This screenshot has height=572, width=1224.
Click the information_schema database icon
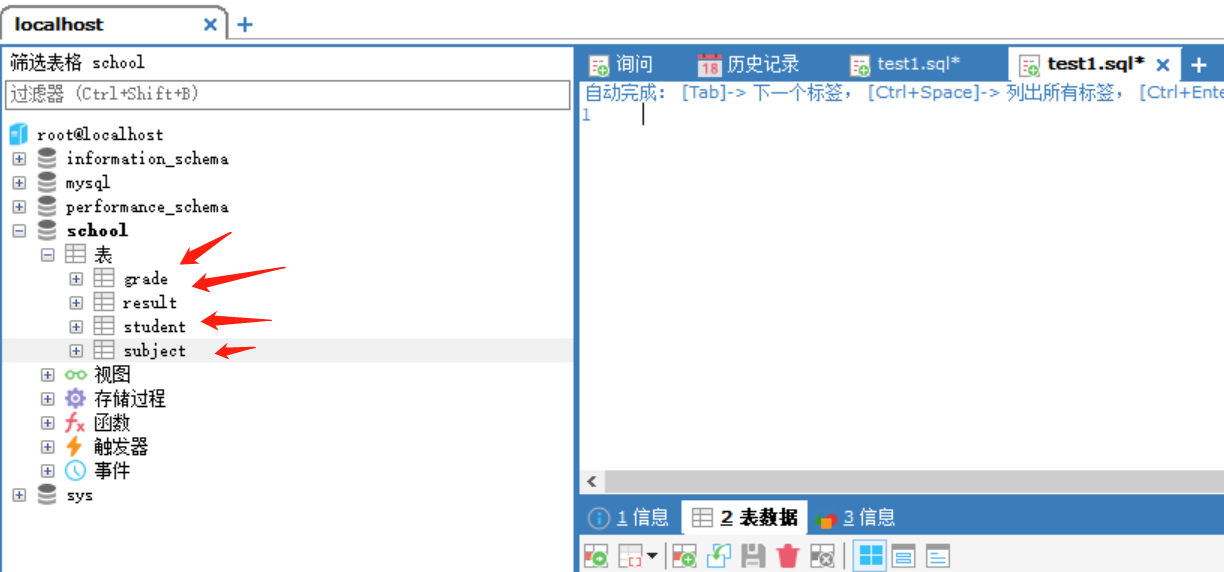coord(47,158)
